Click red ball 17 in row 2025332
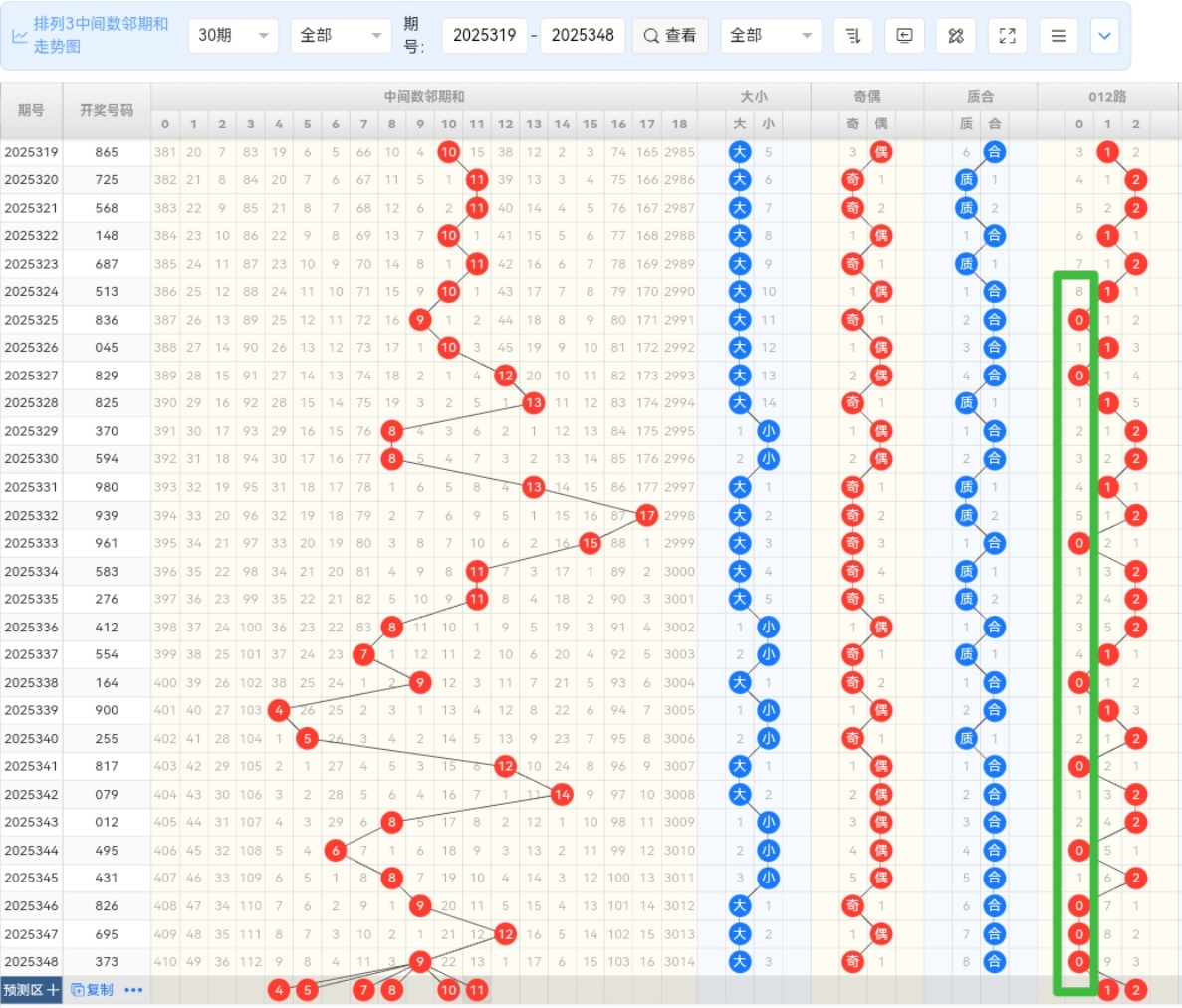The width and height of the screenshot is (1182, 1008). click(x=647, y=515)
